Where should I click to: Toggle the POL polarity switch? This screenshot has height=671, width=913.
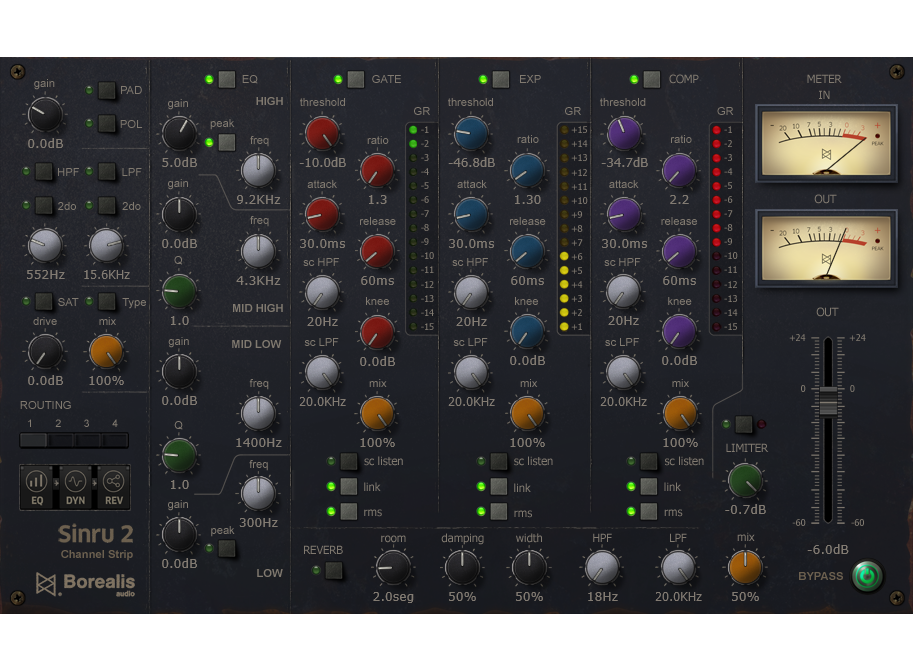click(107, 123)
